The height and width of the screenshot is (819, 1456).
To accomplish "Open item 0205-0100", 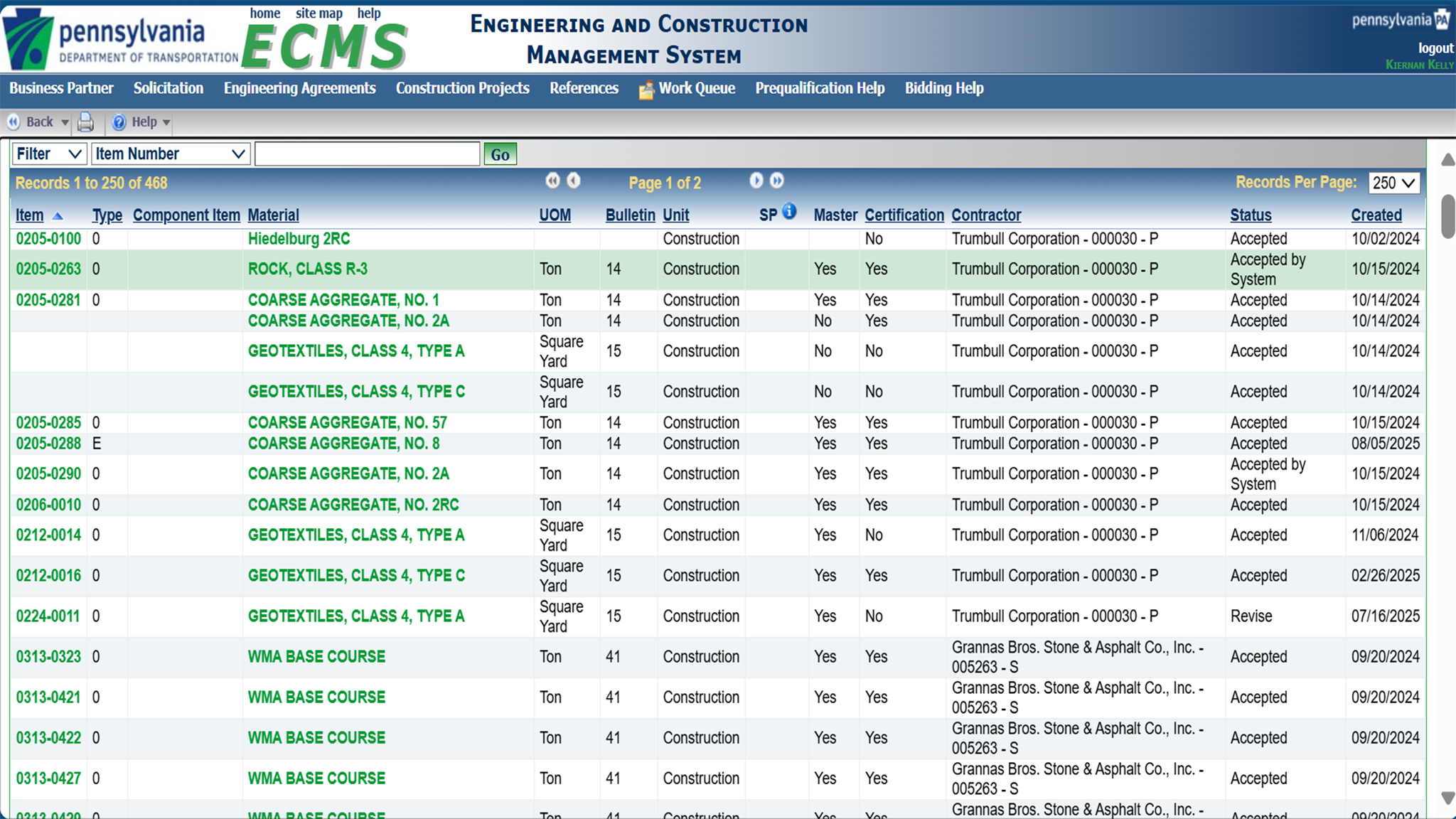I will coord(49,239).
